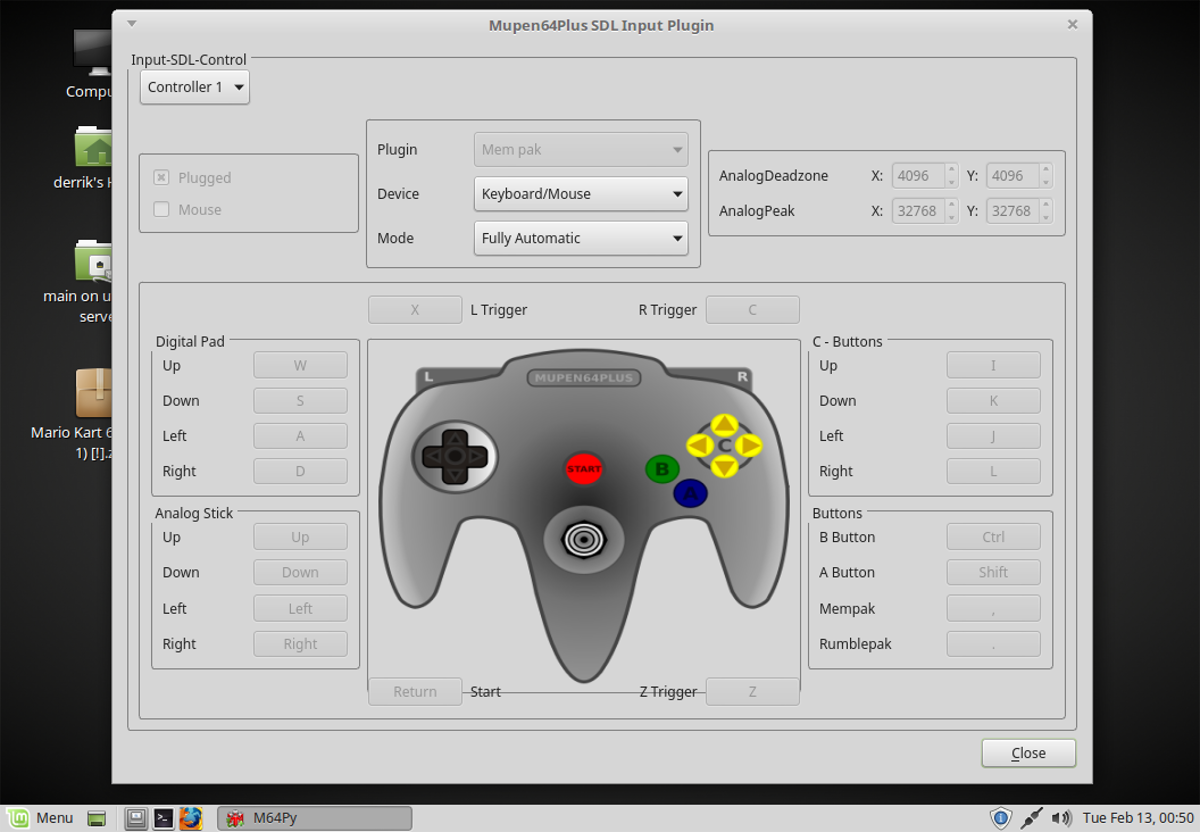Open the volume tray icon
This screenshot has width=1200, height=832.
point(1062,818)
